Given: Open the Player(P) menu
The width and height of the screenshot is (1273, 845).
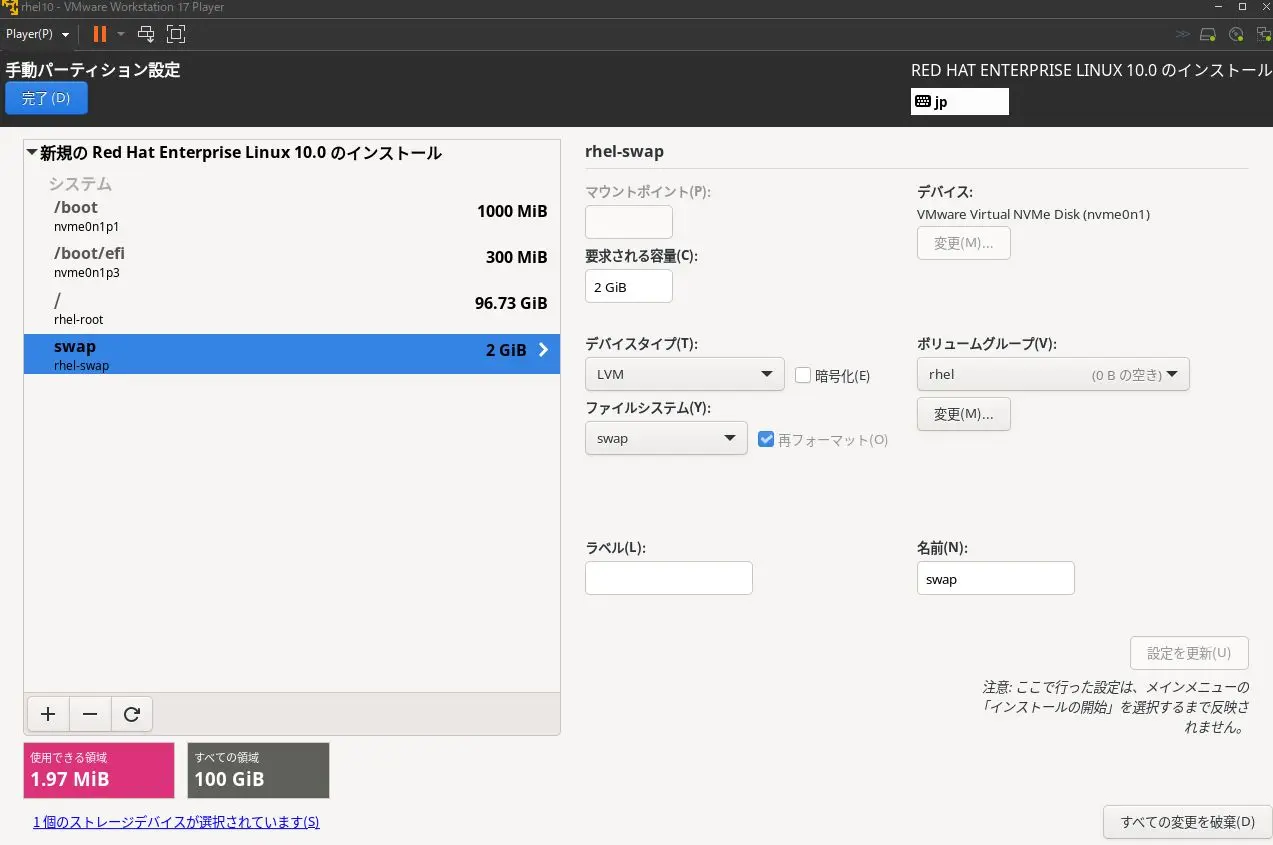Looking at the screenshot, I should click(35, 33).
